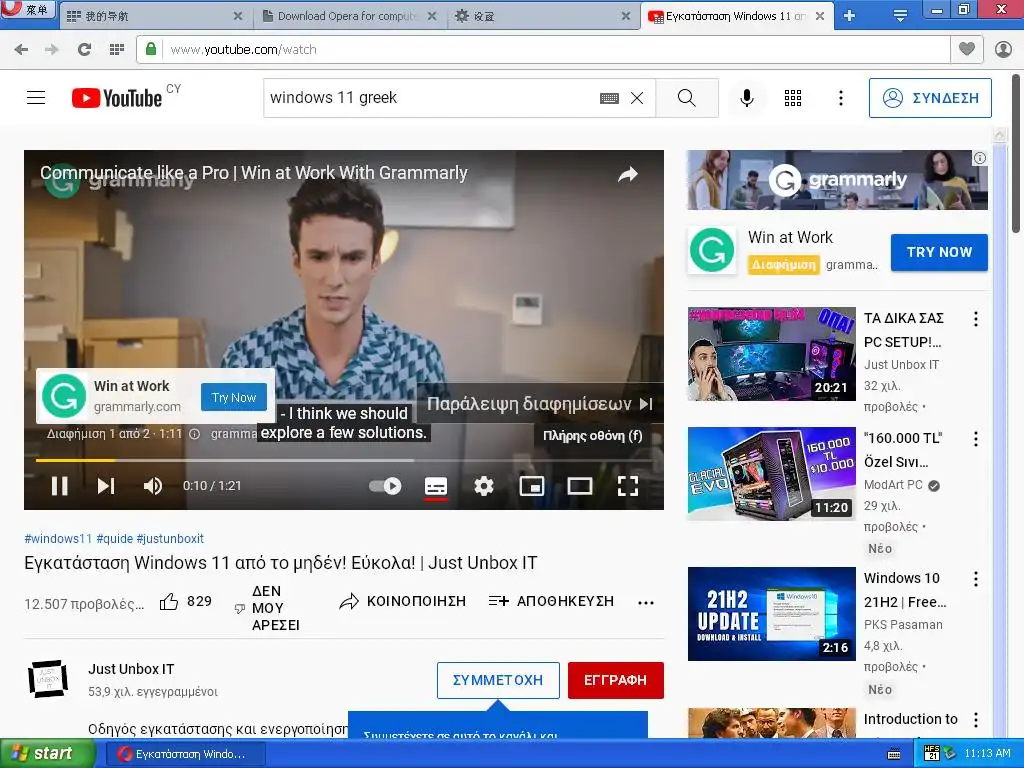The image size is (1024, 768).
Task: Open the Speed Dial grid icon
Action: [117, 50]
